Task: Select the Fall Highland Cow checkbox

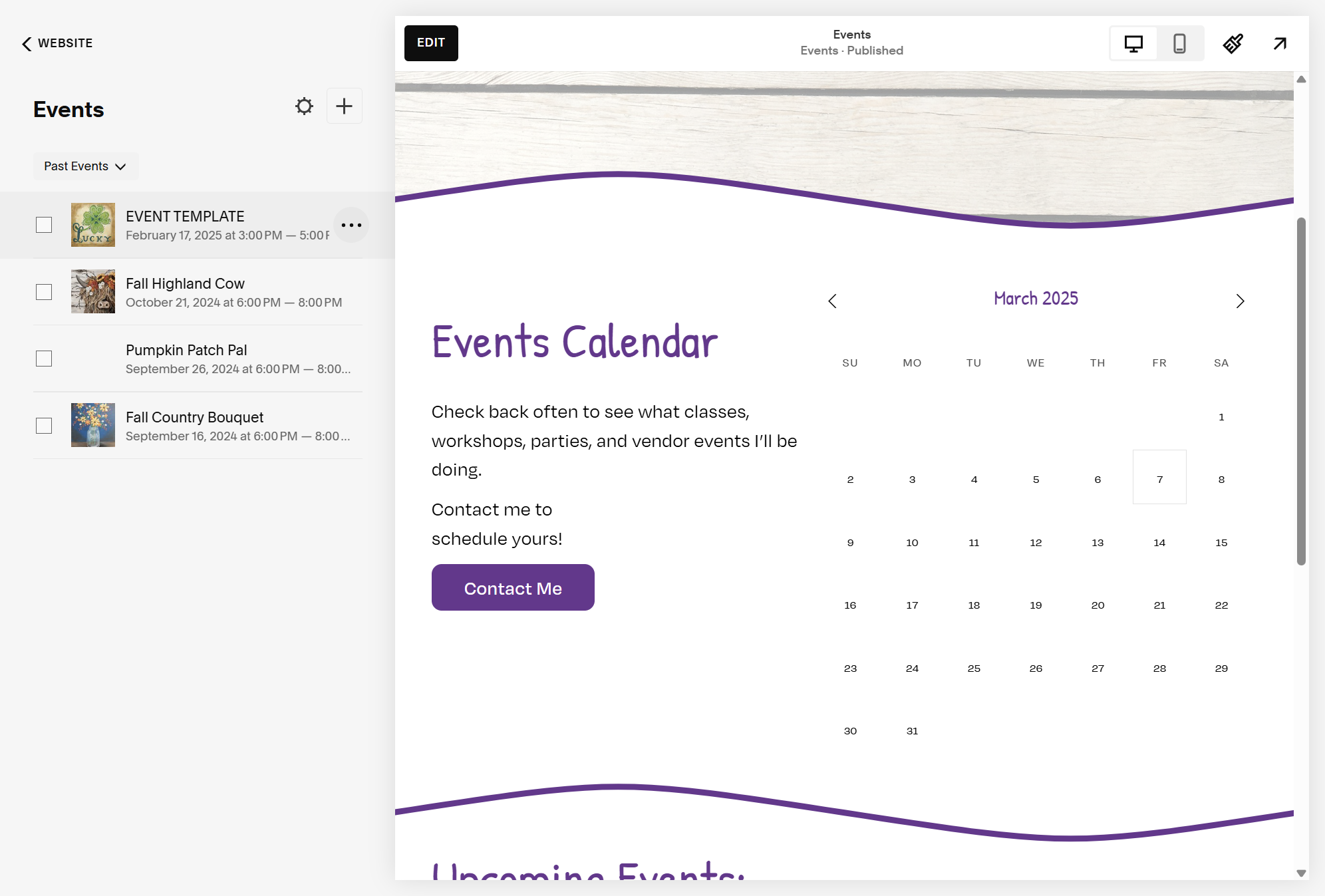Action: coord(44,292)
